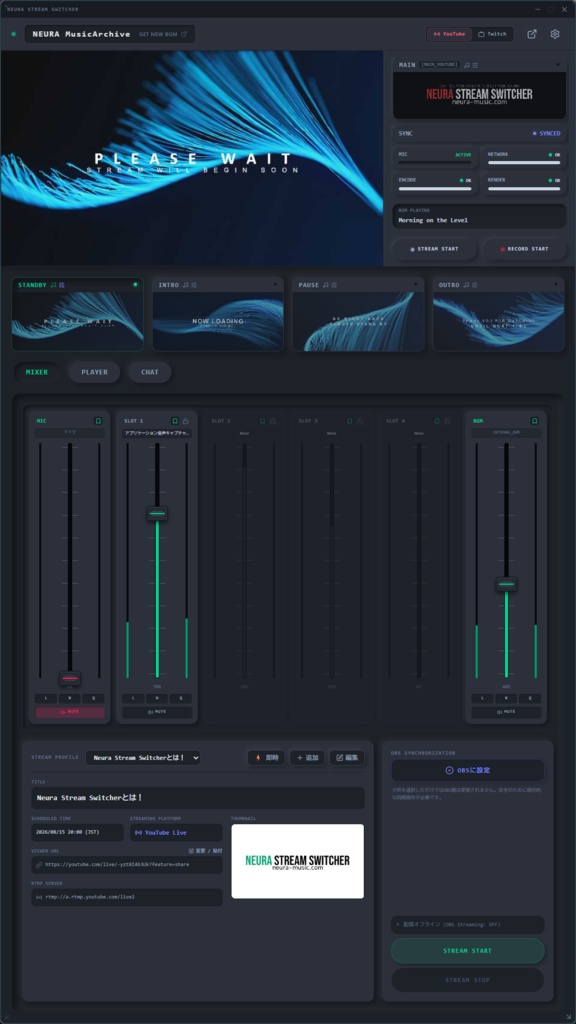
Task: Toggle the L button on BGM channel
Action: coord(482,698)
